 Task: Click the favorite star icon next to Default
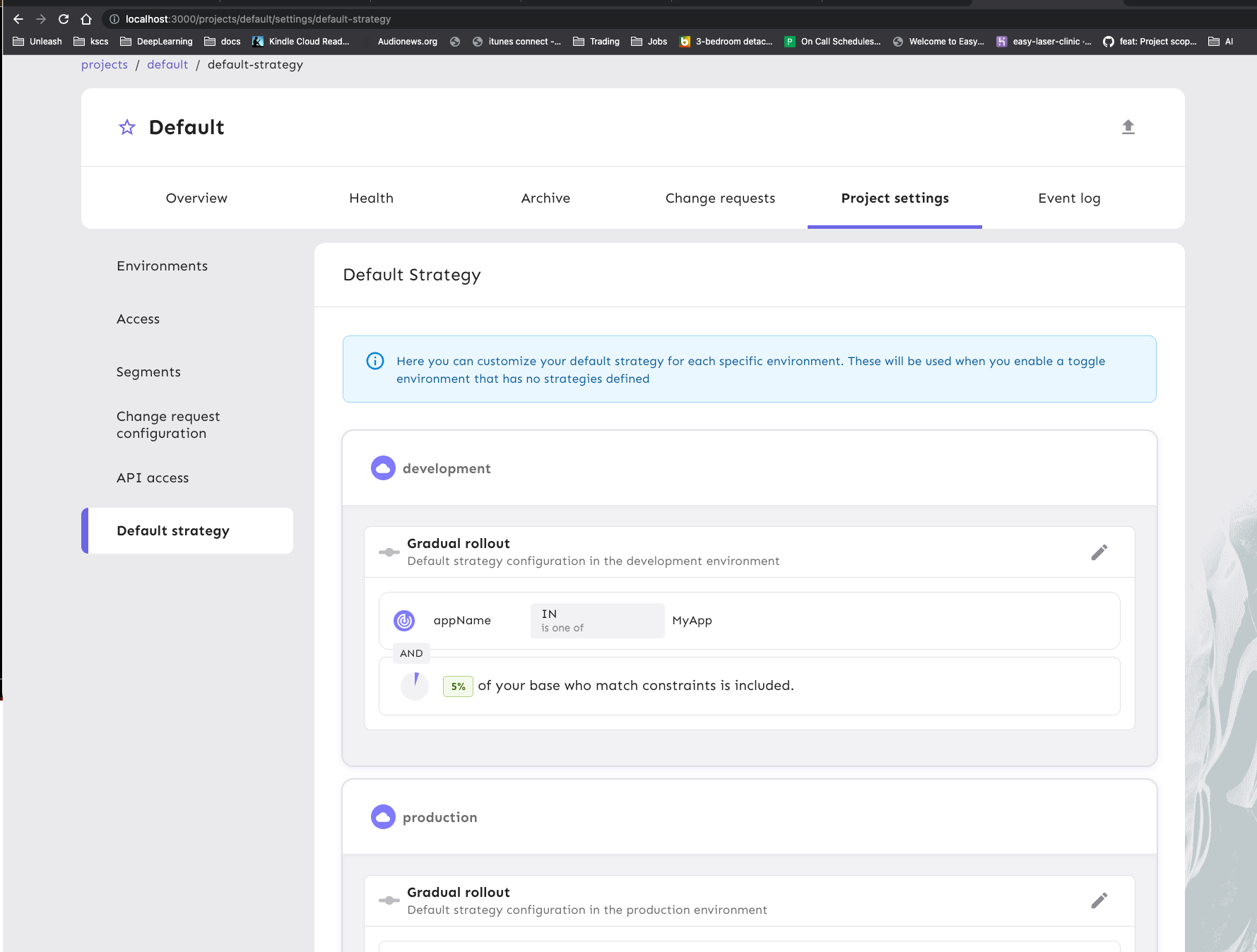(x=127, y=127)
